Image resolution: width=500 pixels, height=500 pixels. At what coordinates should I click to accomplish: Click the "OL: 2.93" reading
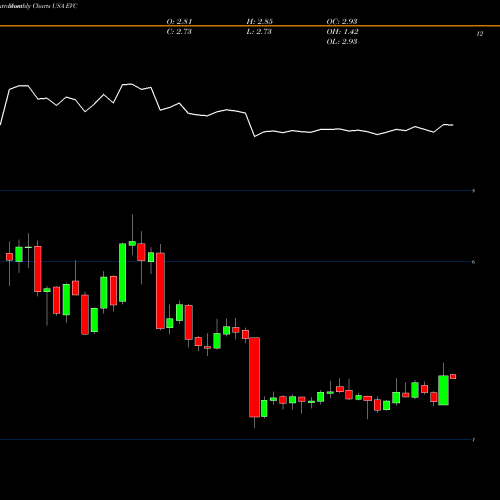pyautogui.click(x=342, y=41)
